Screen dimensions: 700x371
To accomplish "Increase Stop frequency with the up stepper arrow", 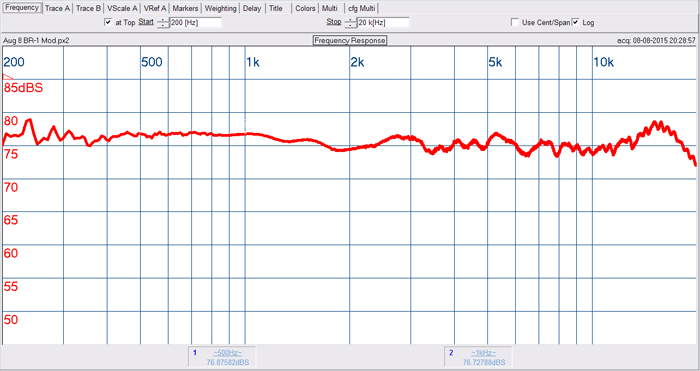I will pyautogui.click(x=351, y=20).
